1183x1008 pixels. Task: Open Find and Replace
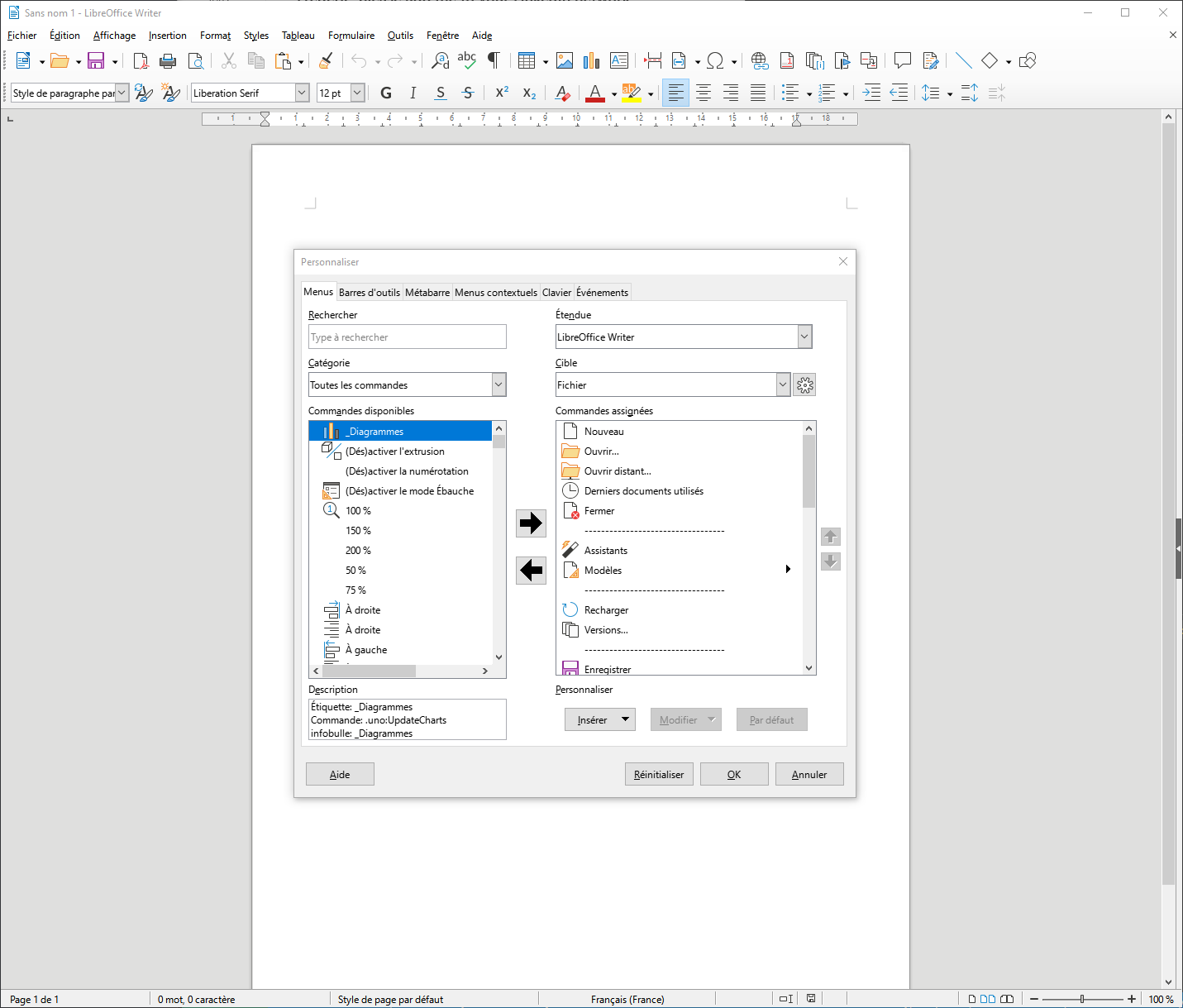pyautogui.click(x=439, y=60)
